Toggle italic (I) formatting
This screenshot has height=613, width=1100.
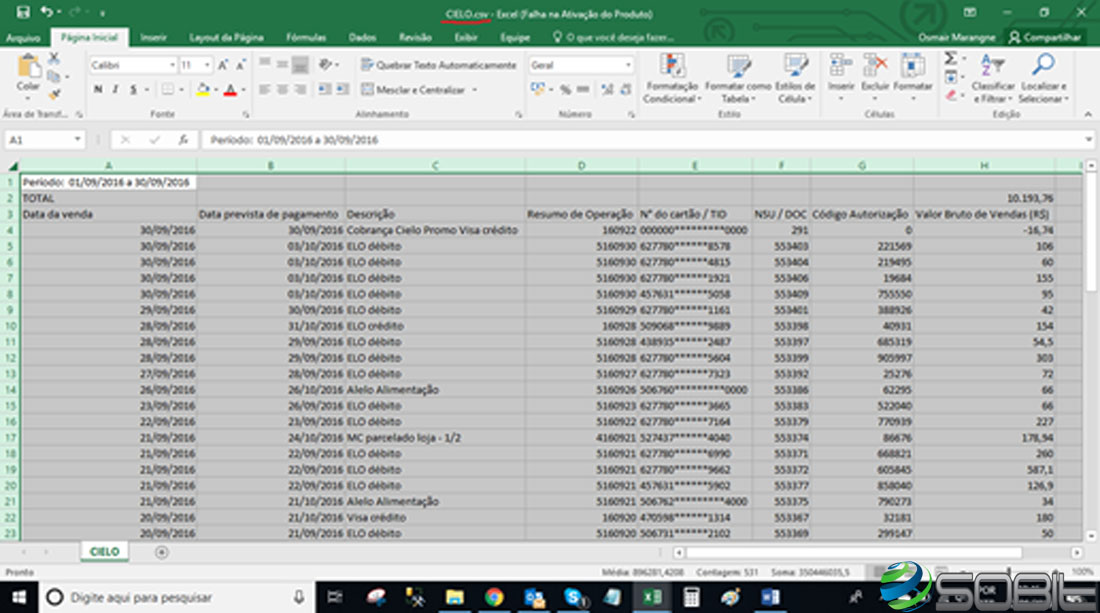coord(116,90)
